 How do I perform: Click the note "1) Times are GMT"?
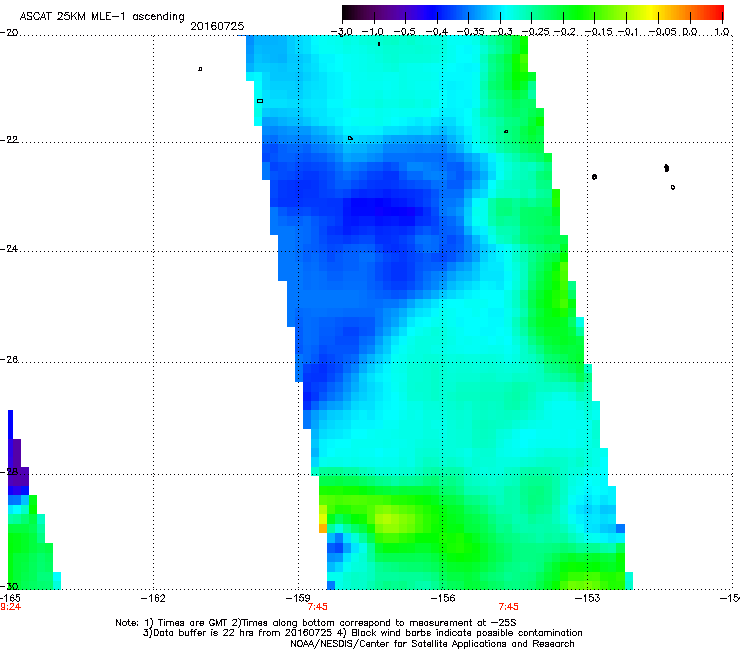pos(187,623)
